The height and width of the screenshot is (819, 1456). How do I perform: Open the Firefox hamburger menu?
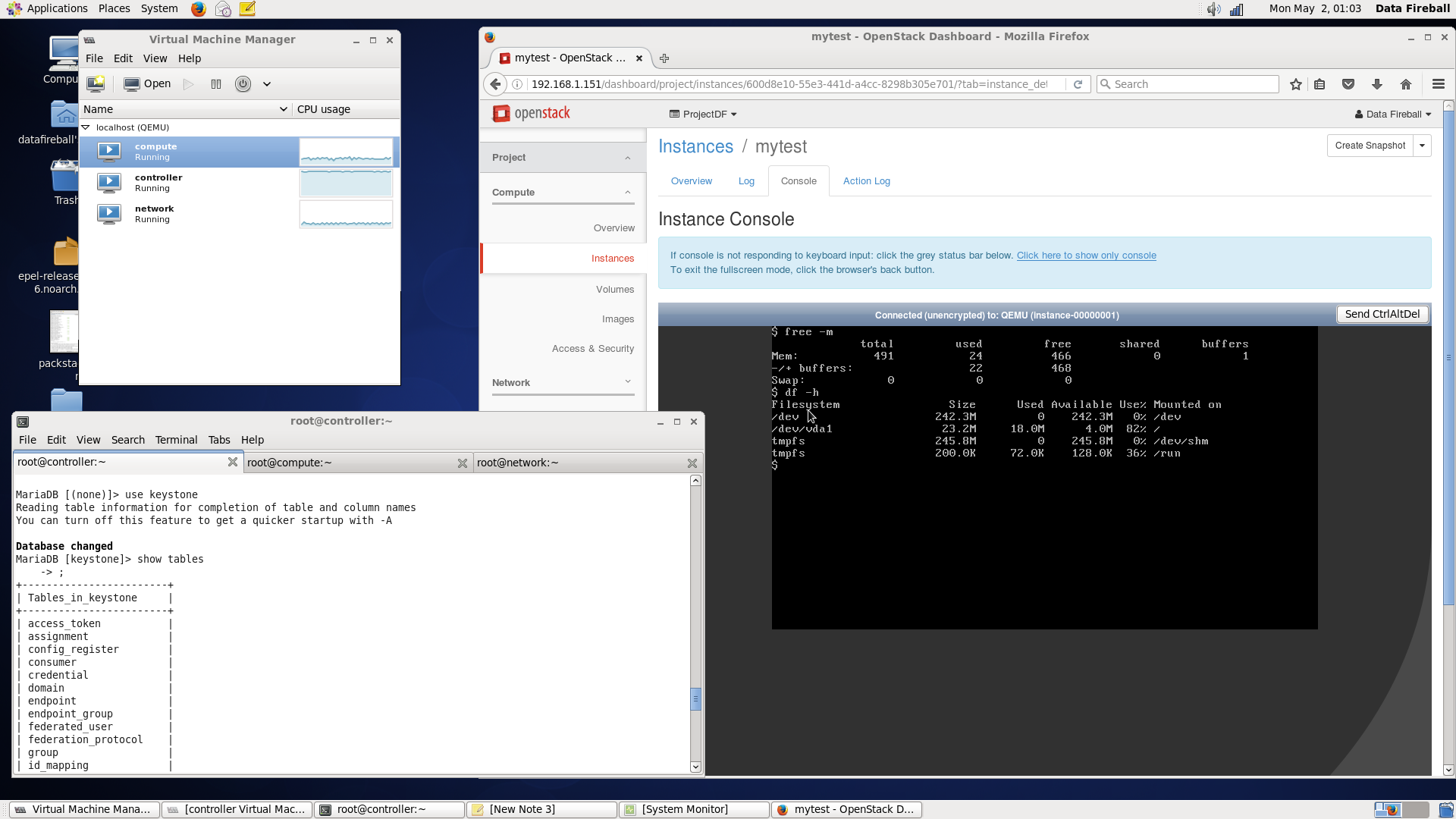(x=1439, y=84)
